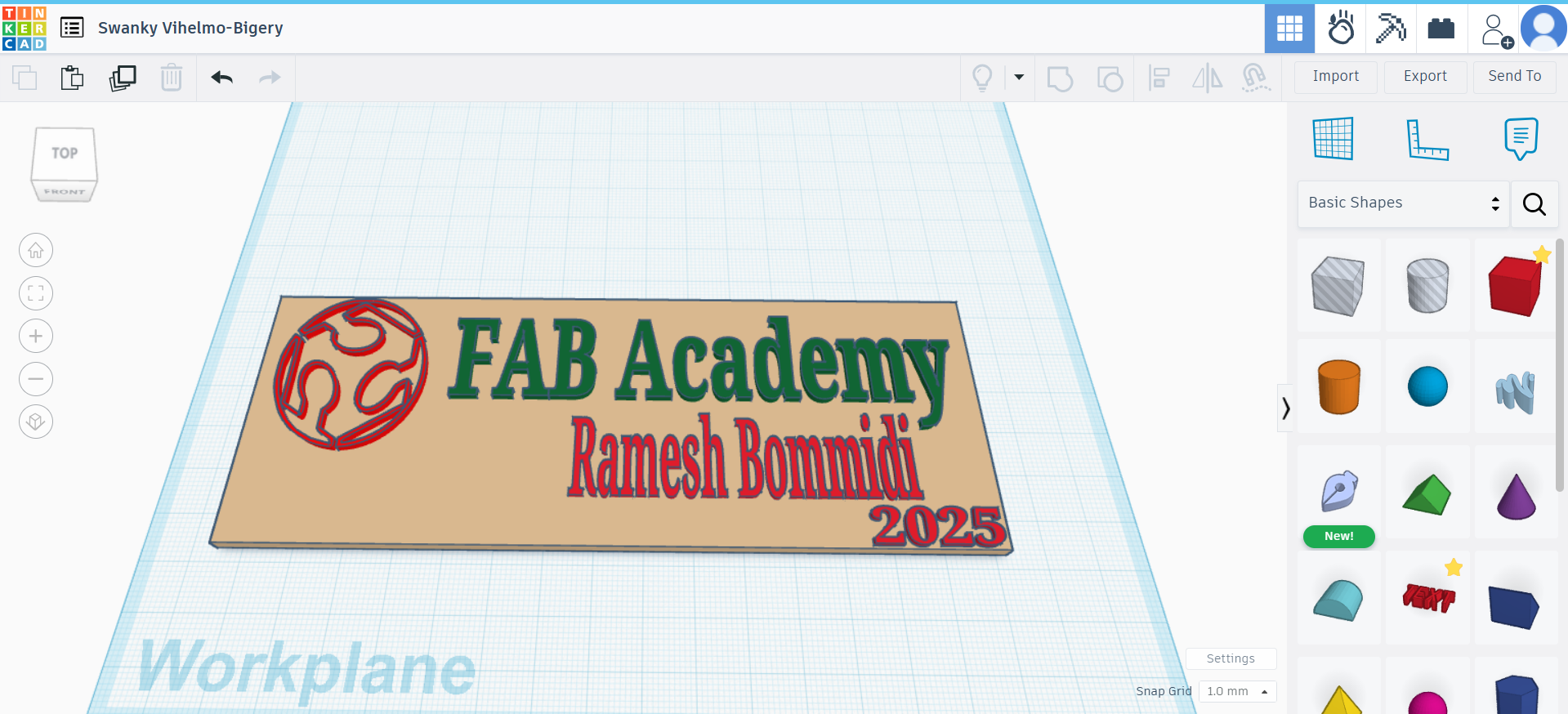The height and width of the screenshot is (714, 1568).
Task: Click the TOP face of view cube
Action: tap(65, 154)
